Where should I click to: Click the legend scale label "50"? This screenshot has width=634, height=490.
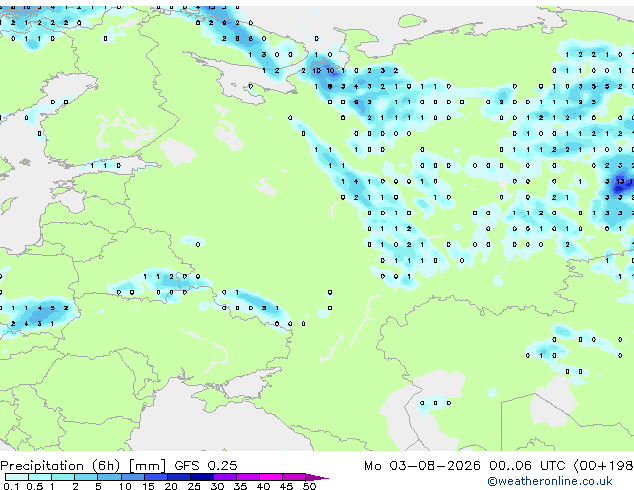(x=309, y=486)
